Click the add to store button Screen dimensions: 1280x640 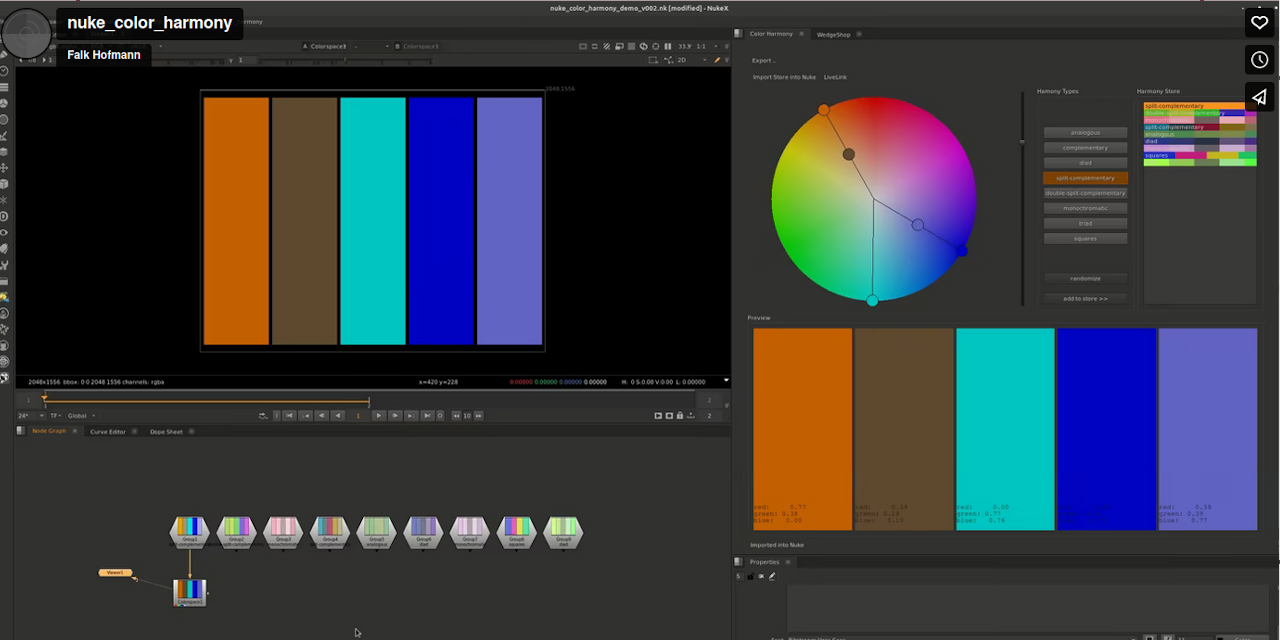coord(1085,298)
